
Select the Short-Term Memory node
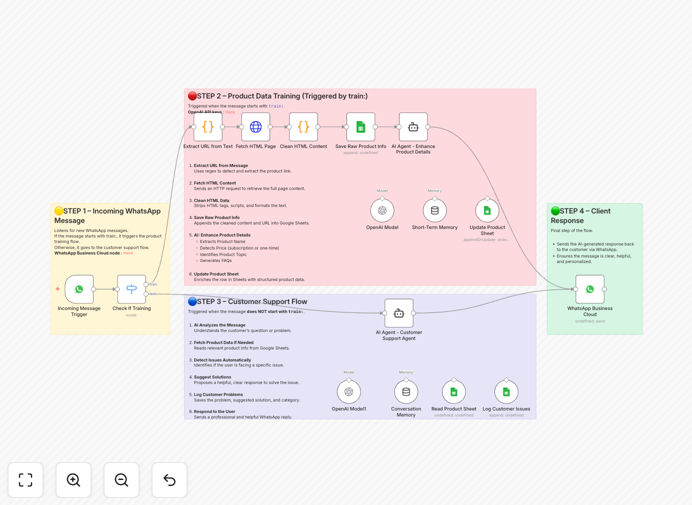435,211
